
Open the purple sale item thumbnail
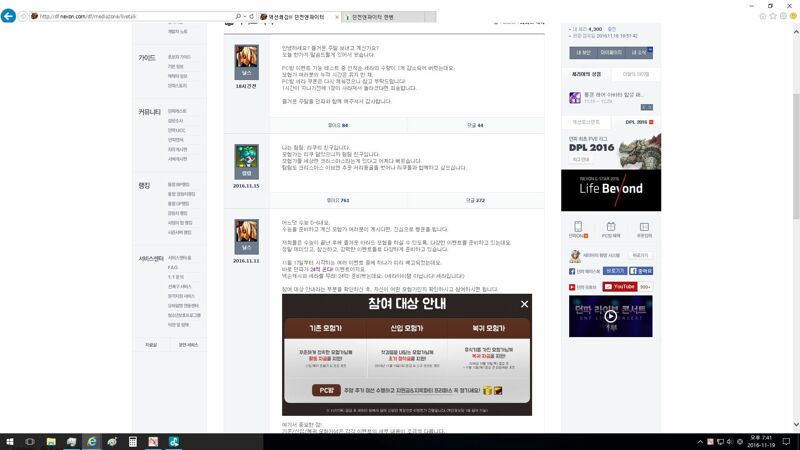575,97
